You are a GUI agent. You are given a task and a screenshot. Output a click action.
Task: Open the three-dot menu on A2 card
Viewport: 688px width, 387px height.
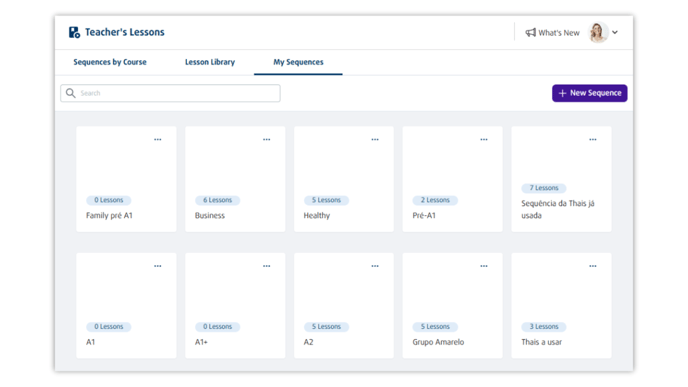click(375, 266)
